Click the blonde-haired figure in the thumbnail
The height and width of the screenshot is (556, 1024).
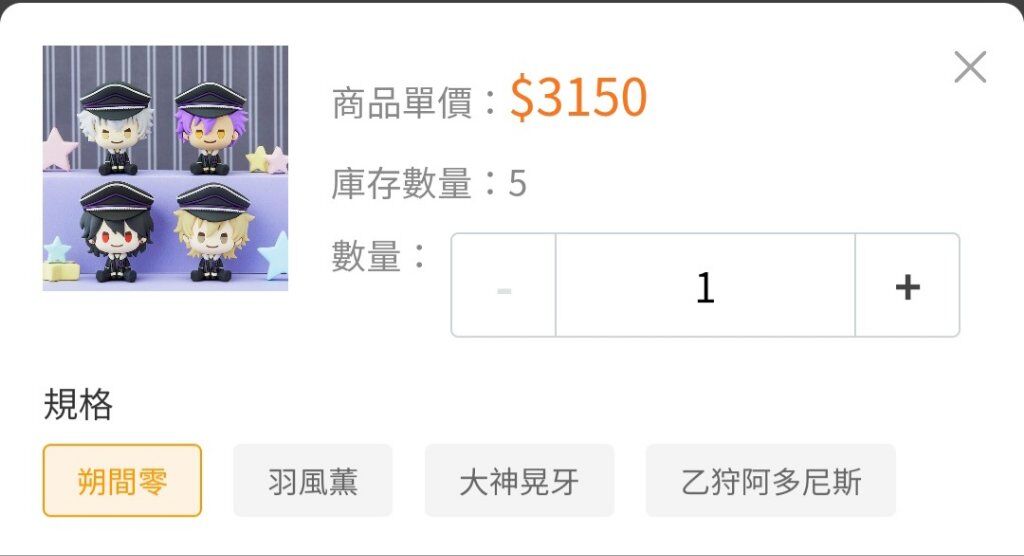(213, 232)
